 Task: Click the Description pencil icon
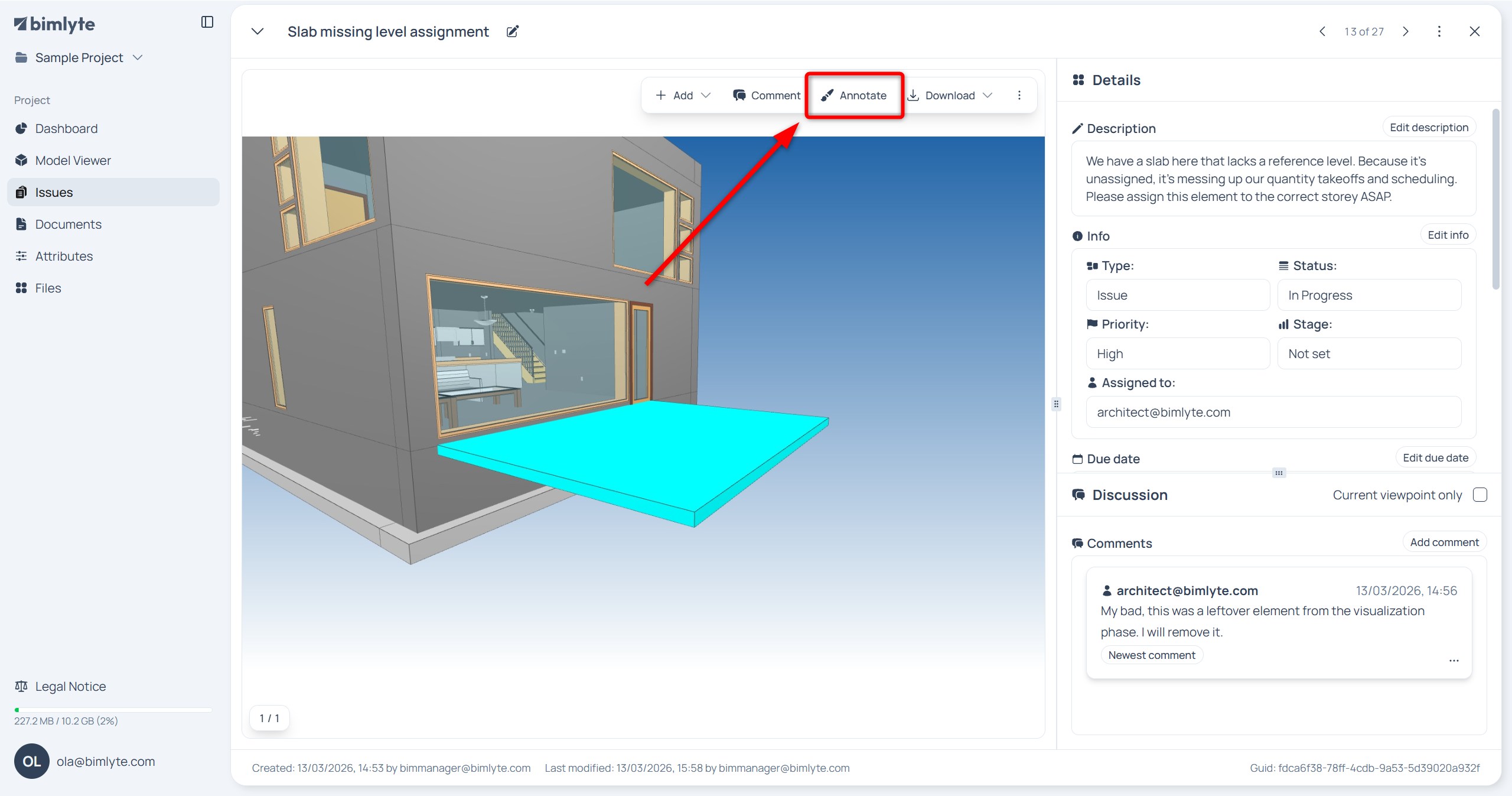pos(1078,128)
